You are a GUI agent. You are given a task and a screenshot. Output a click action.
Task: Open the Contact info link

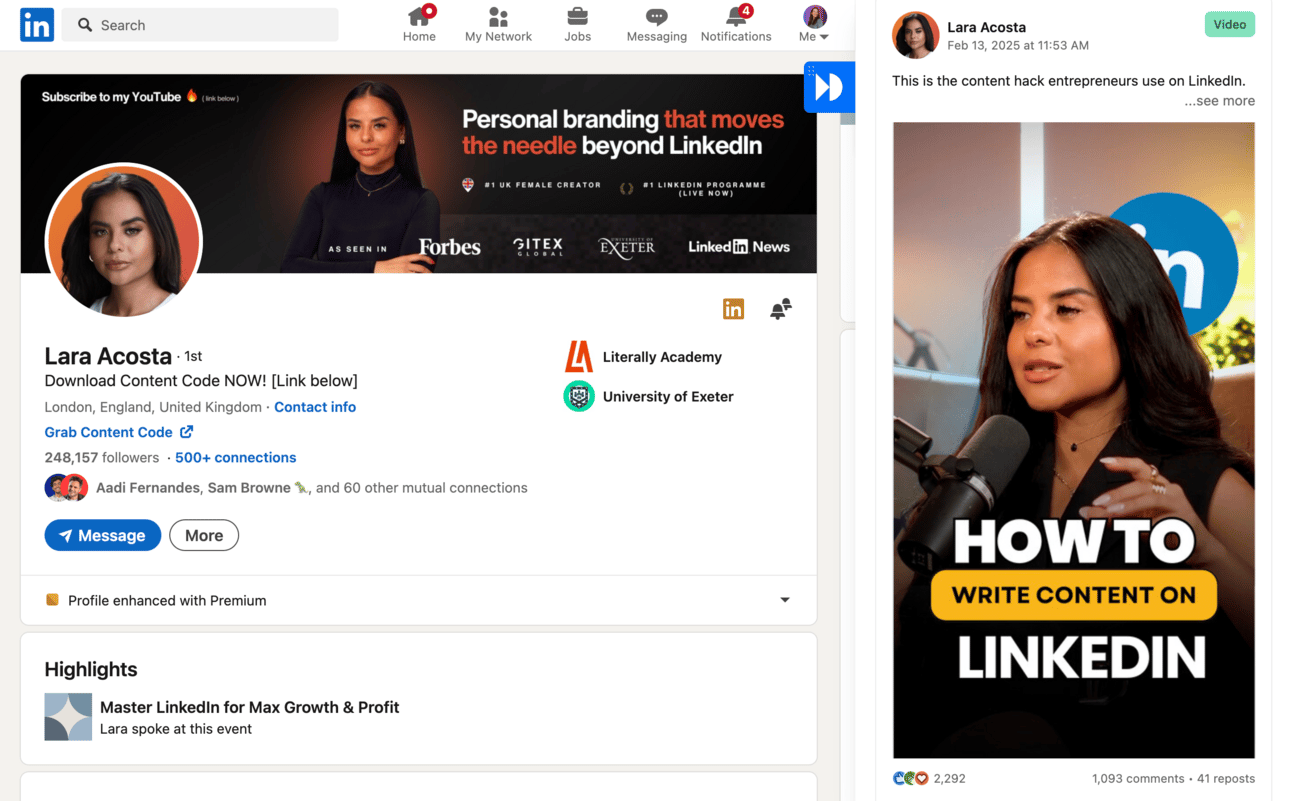point(315,407)
